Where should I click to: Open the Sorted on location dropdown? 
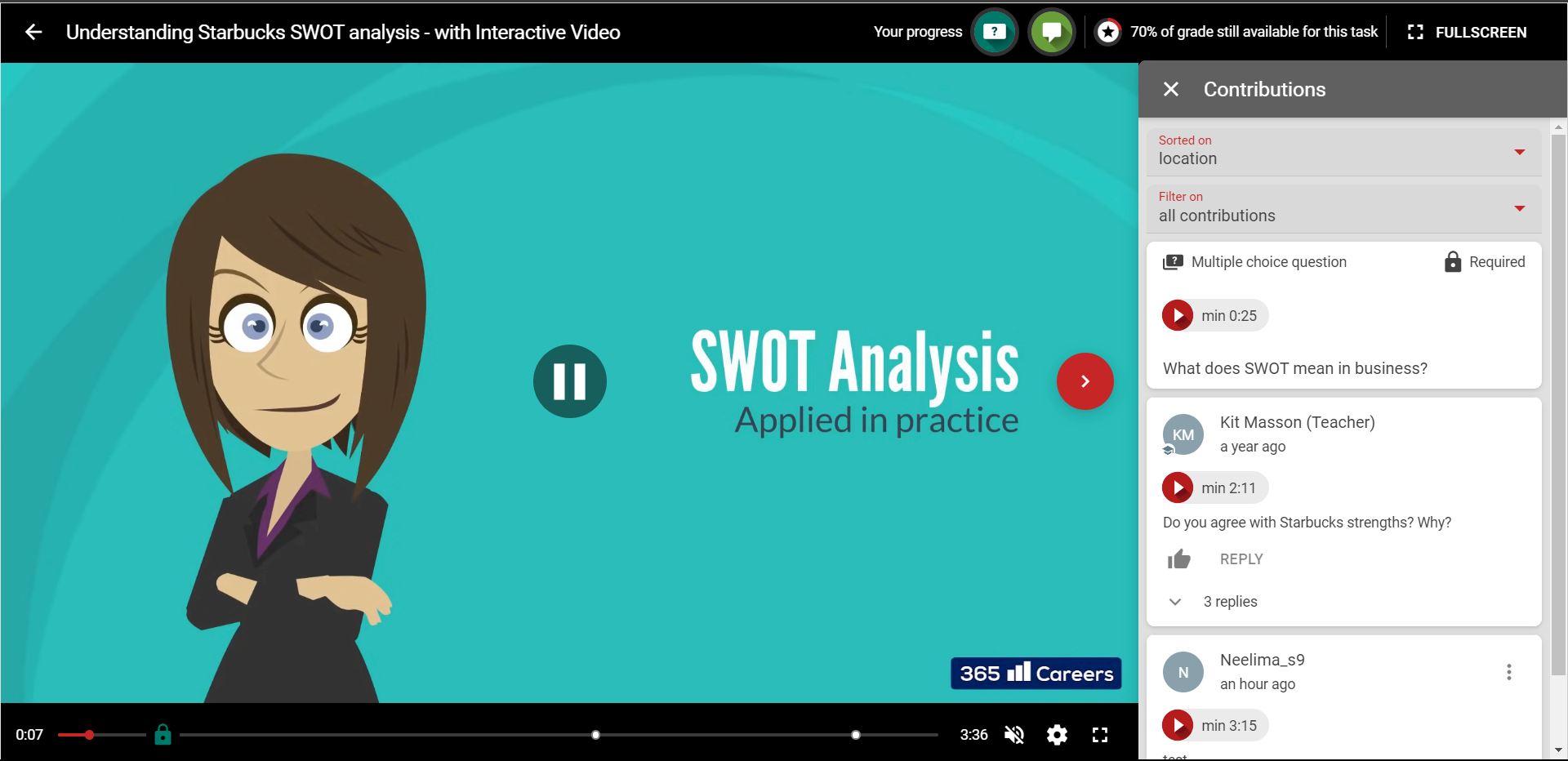[1343, 151]
